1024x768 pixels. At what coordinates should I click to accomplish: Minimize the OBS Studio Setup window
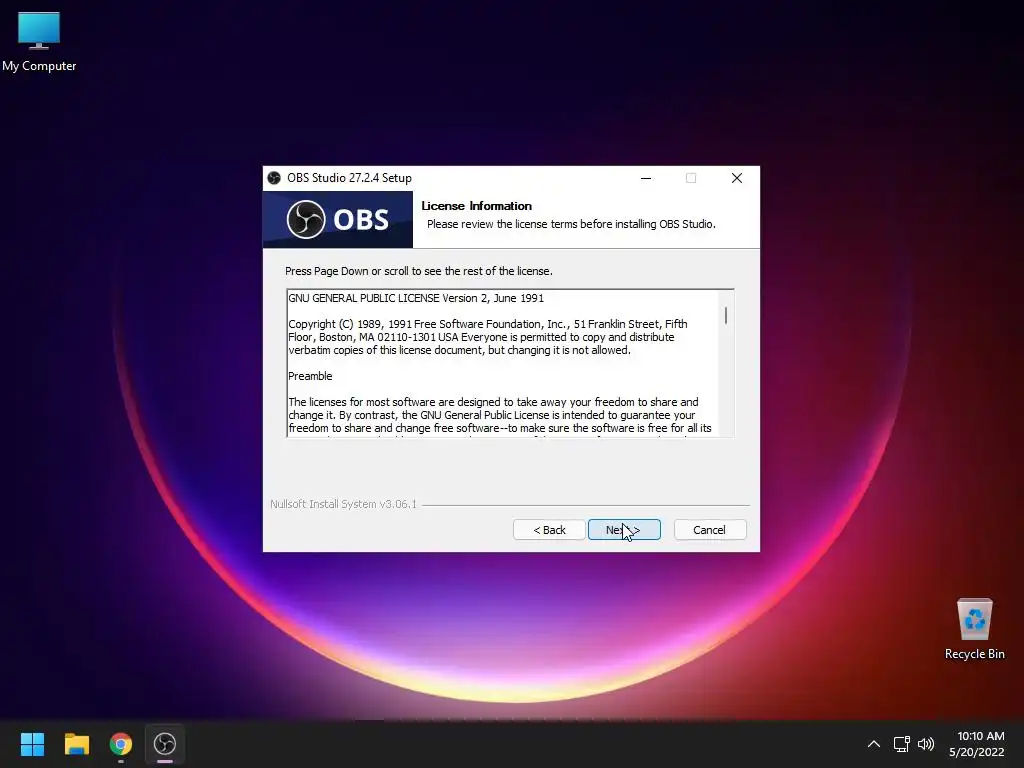[646, 178]
